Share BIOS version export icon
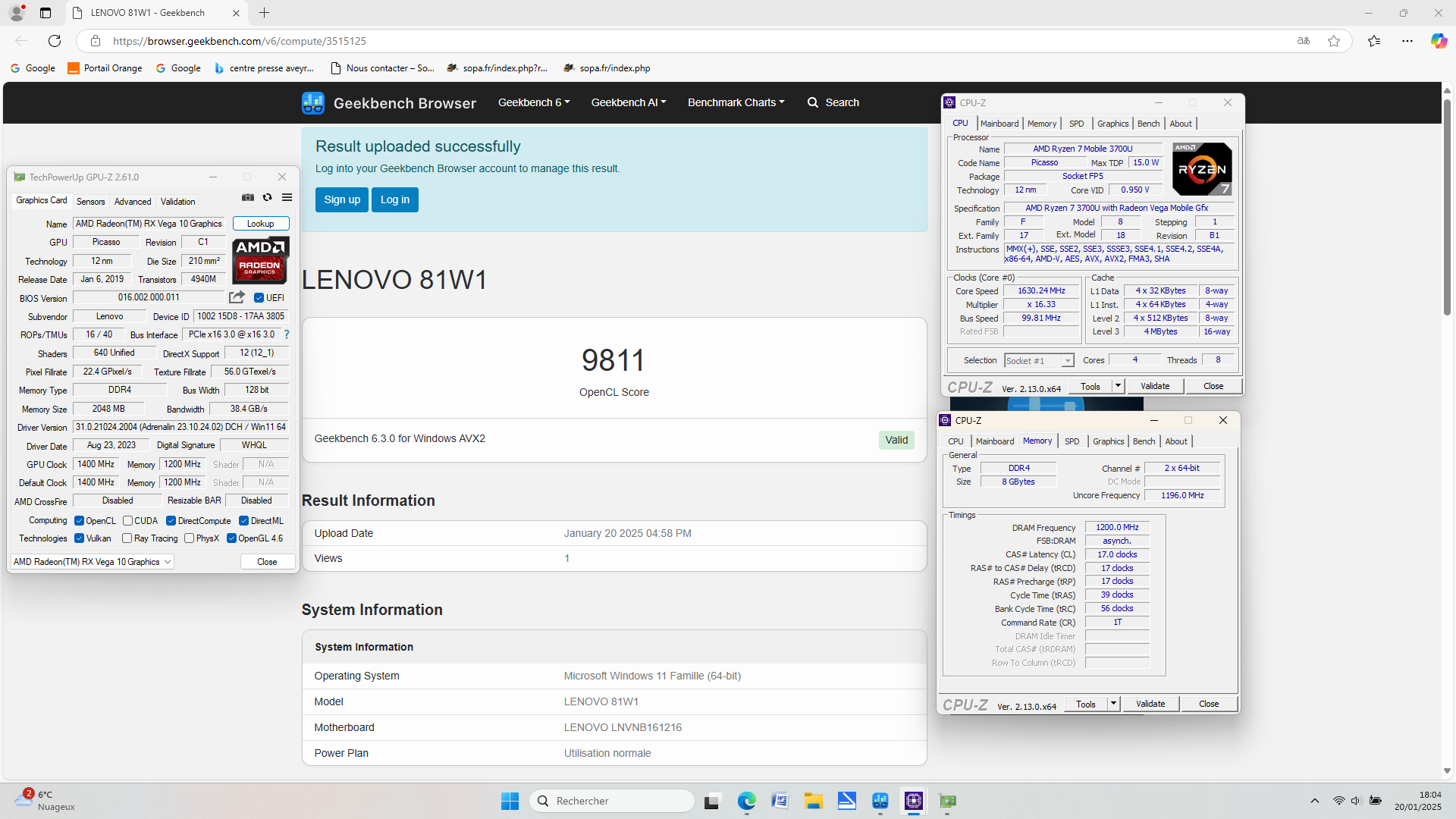The height and width of the screenshot is (819, 1456). click(237, 297)
